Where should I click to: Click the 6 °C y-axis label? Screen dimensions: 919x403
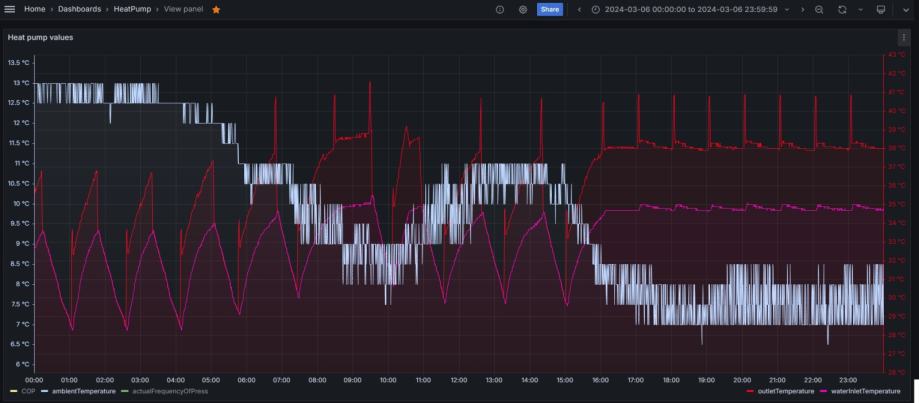click(22, 364)
